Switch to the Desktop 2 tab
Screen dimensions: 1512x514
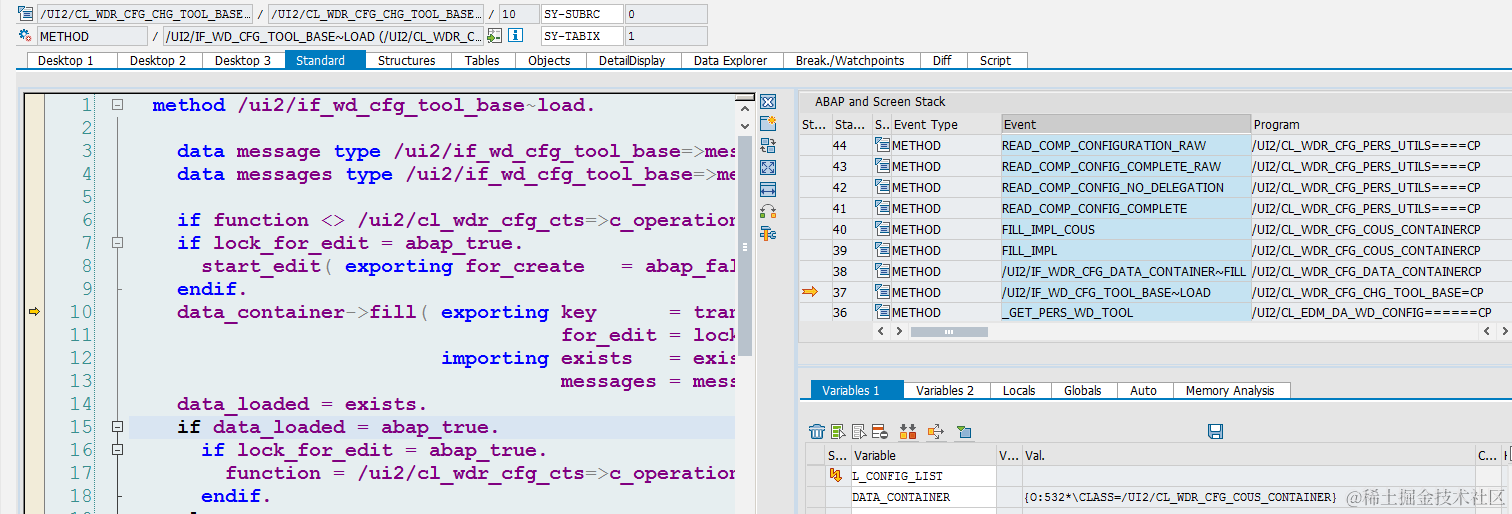(x=158, y=61)
